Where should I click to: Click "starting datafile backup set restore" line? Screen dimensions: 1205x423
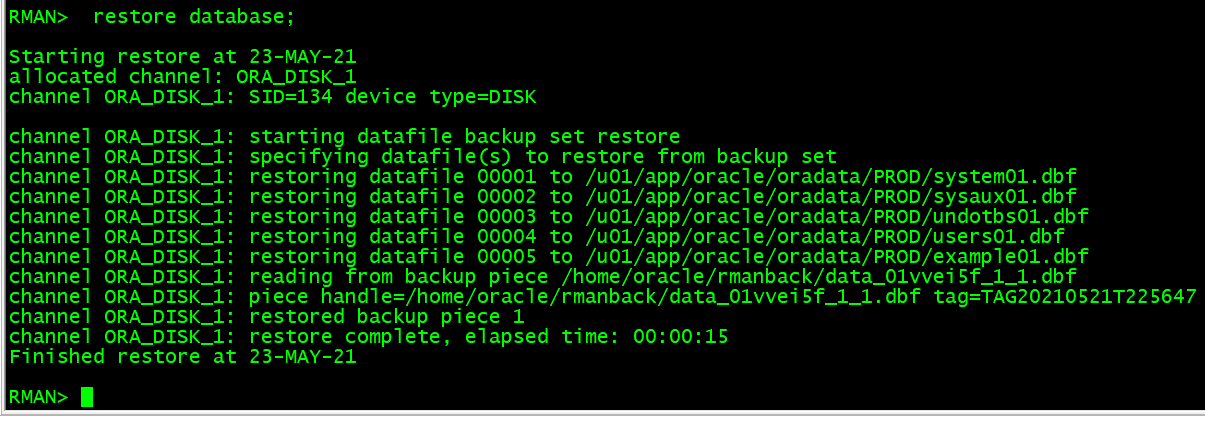pos(344,137)
